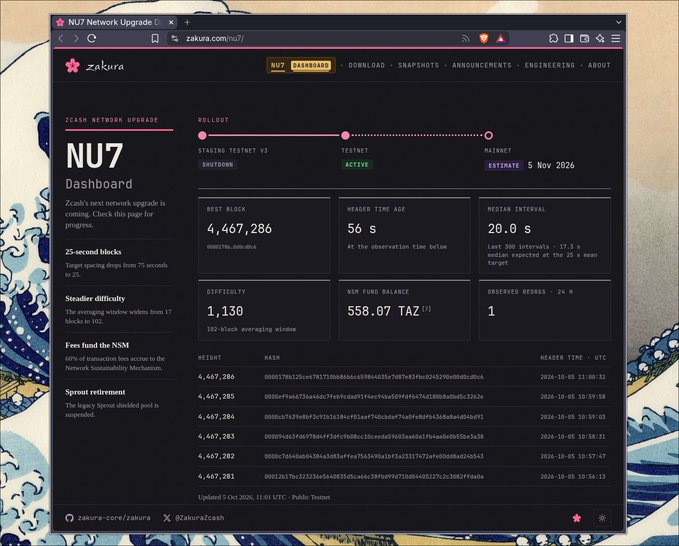Select the NU7 Network Upgrade browser tab
Viewport: 679px width, 546px height.
click(114, 22)
